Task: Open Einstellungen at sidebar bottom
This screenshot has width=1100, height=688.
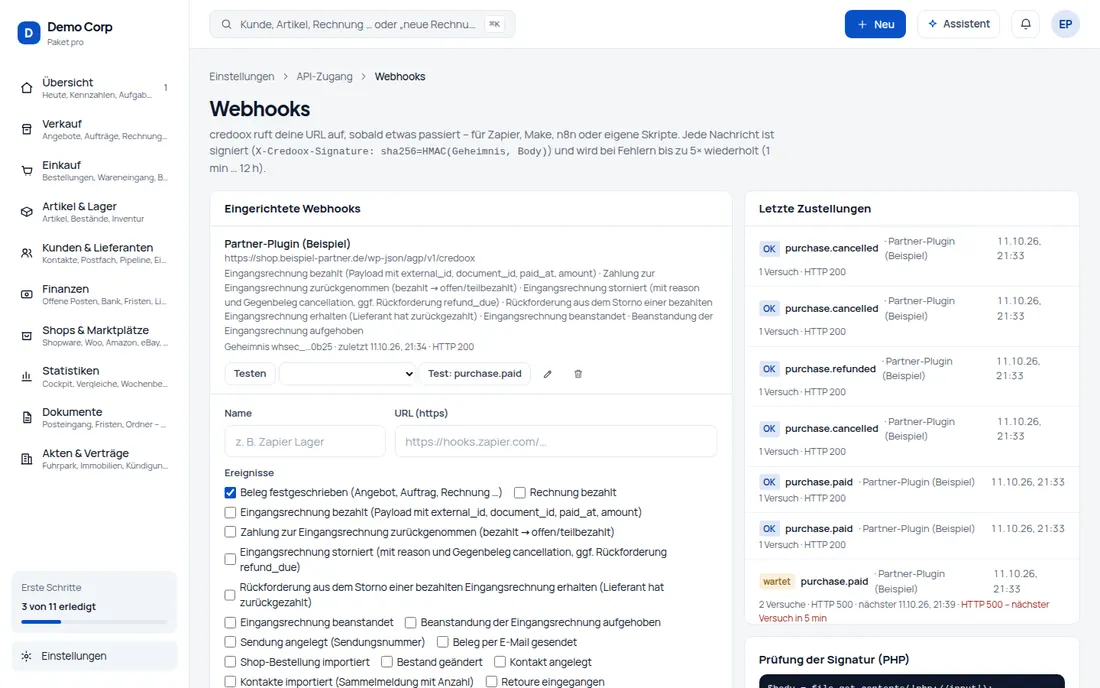Action: (94, 656)
